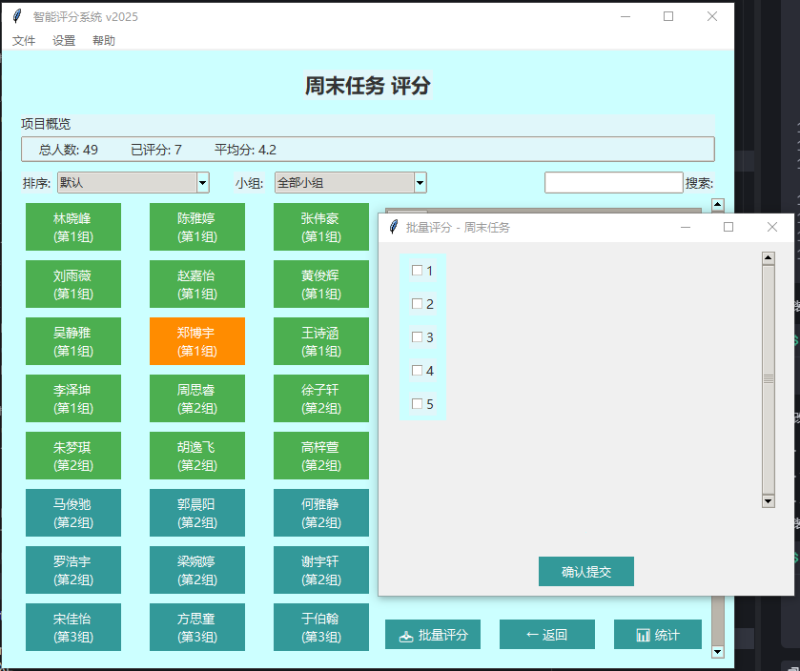Click the search input field
Image resolution: width=800 pixels, height=671 pixels.
point(614,183)
